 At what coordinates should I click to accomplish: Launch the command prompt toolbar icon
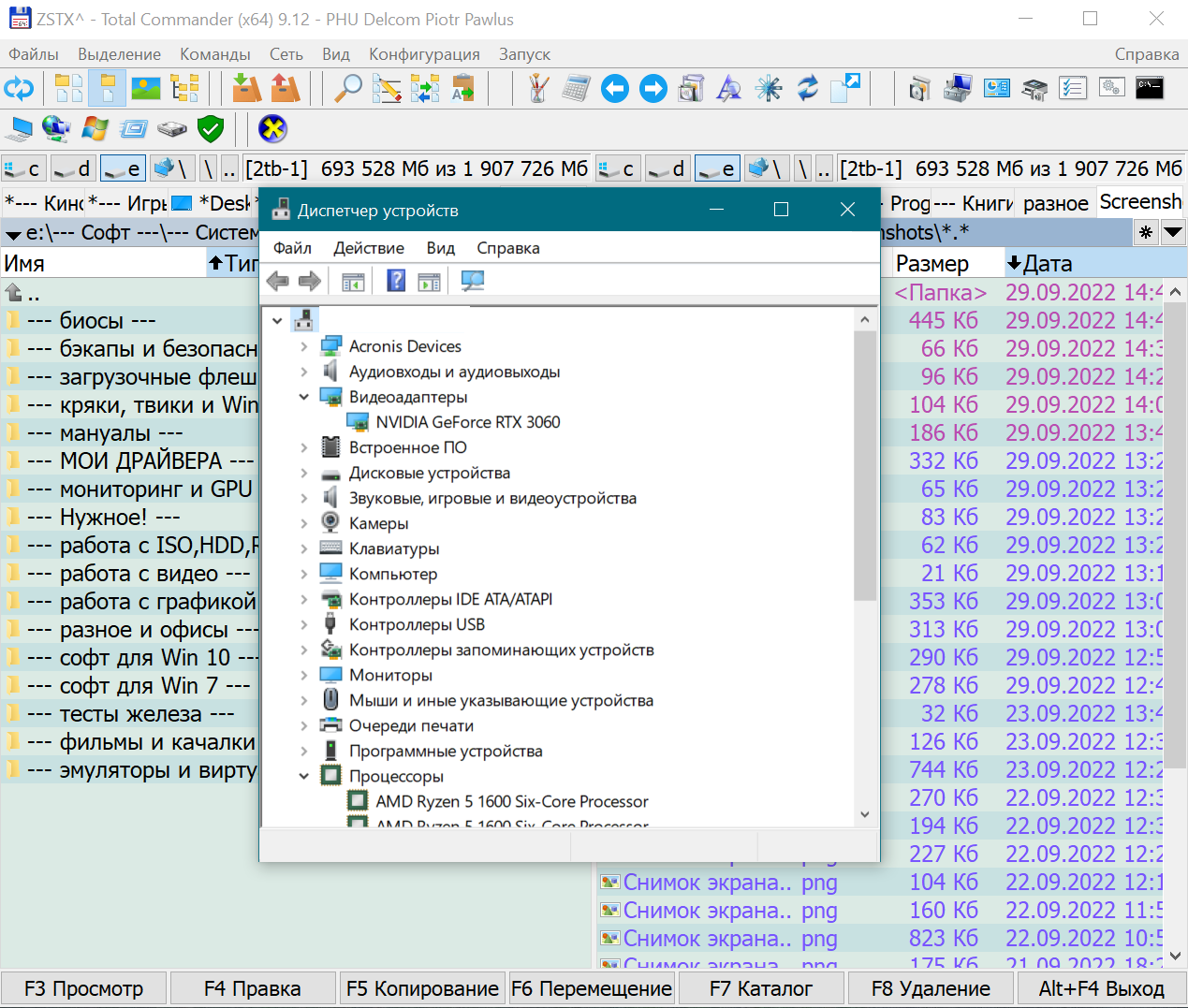click(1149, 89)
